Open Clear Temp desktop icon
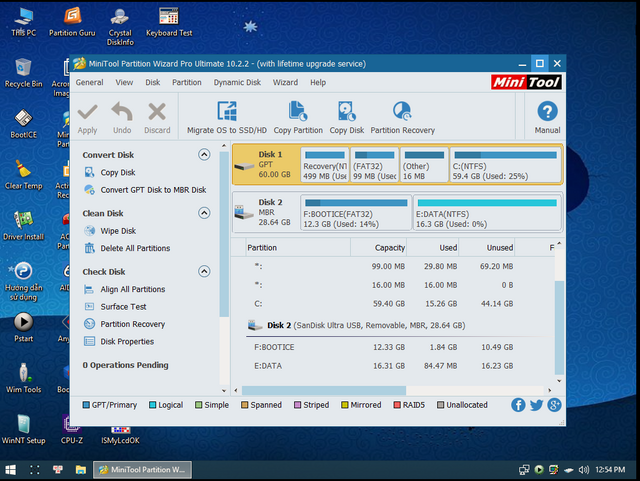 tap(23, 175)
